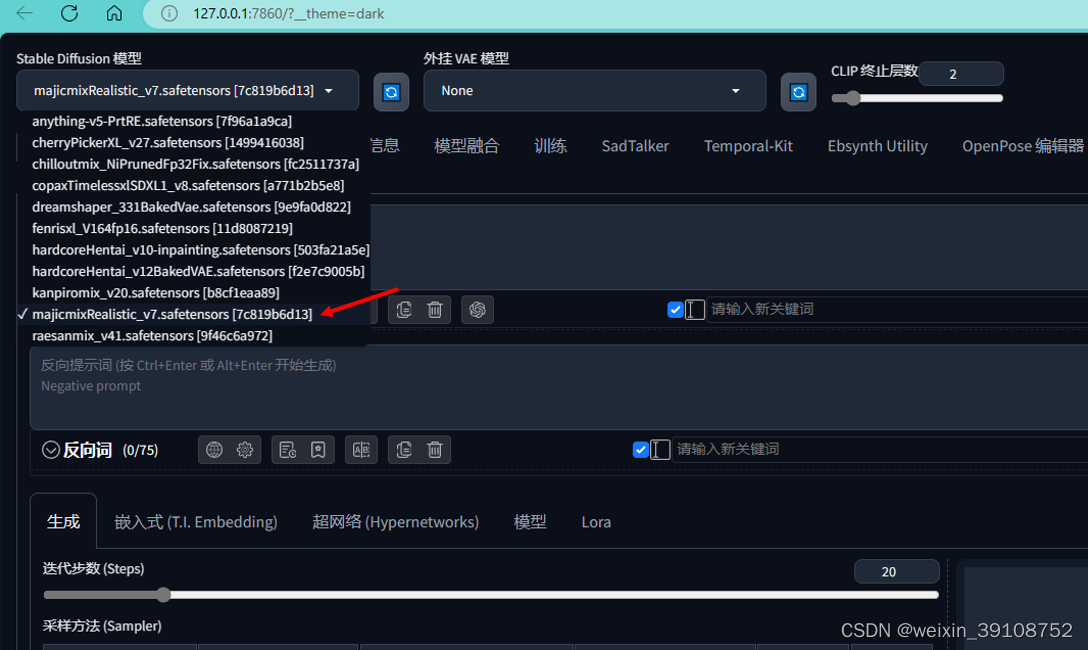Open the 训练 tab

pyautogui.click(x=550, y=146)
